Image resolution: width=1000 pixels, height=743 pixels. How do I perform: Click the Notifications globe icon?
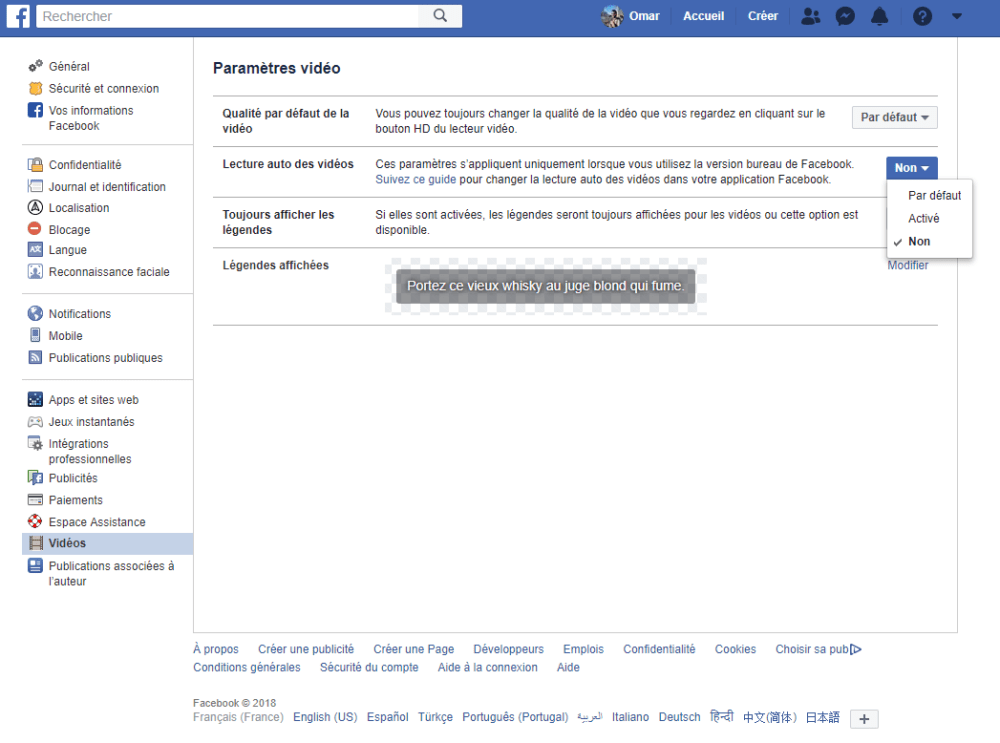(x=35, y=313)
